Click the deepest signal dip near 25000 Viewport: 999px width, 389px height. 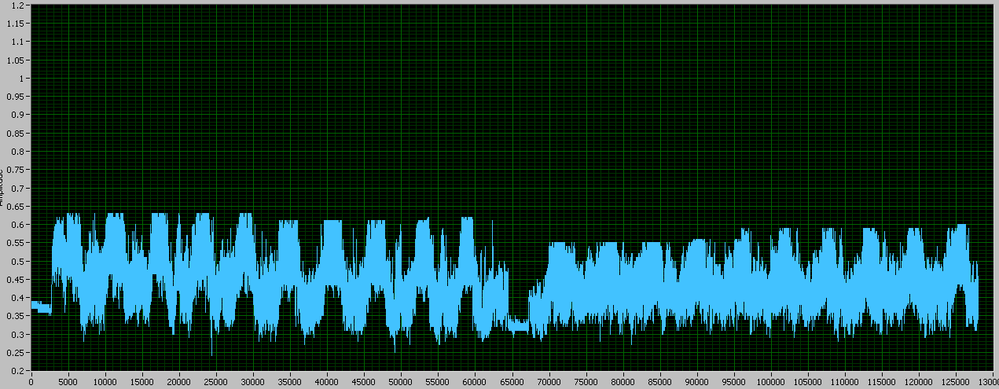click(x=212, y=352)
